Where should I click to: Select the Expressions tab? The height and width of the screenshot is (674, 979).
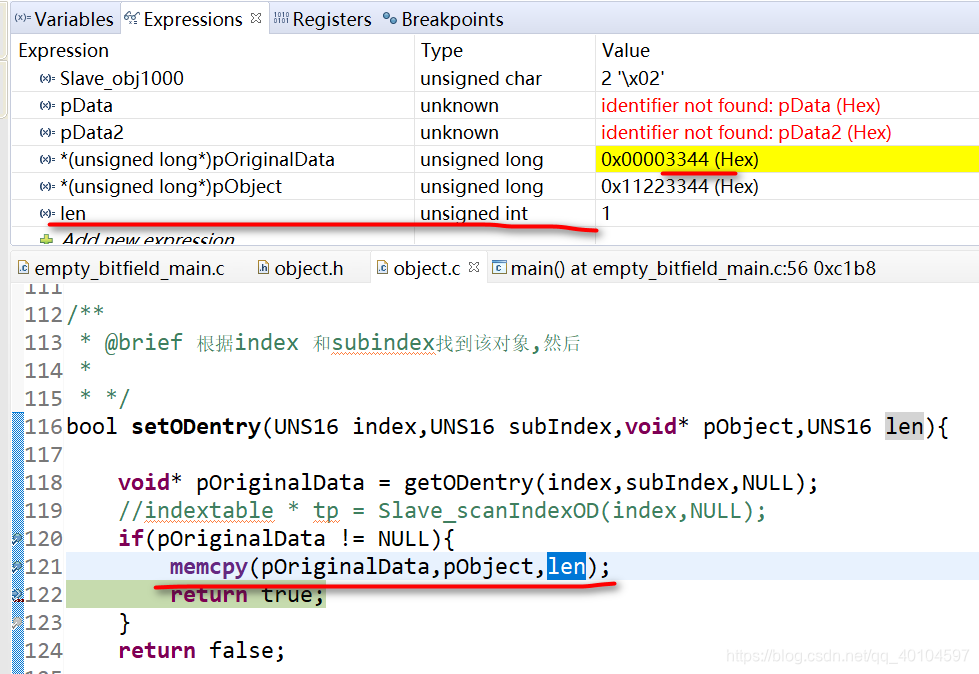[192, 19]
